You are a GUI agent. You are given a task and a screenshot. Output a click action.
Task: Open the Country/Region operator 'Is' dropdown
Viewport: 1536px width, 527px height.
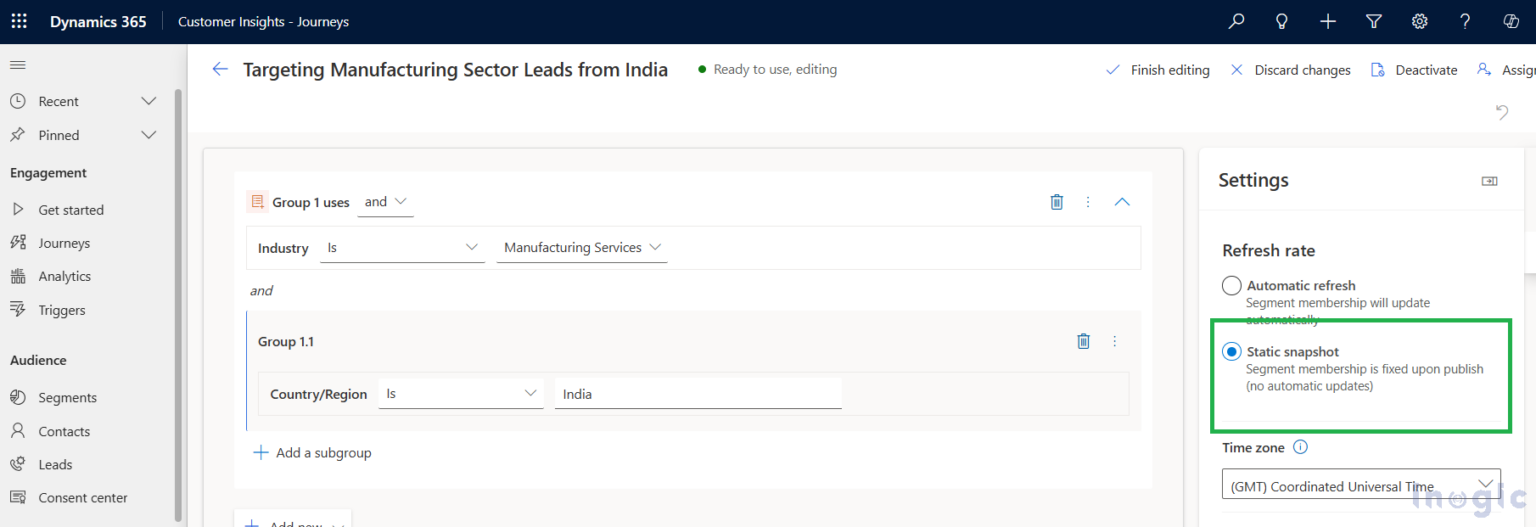coord(461,394)
